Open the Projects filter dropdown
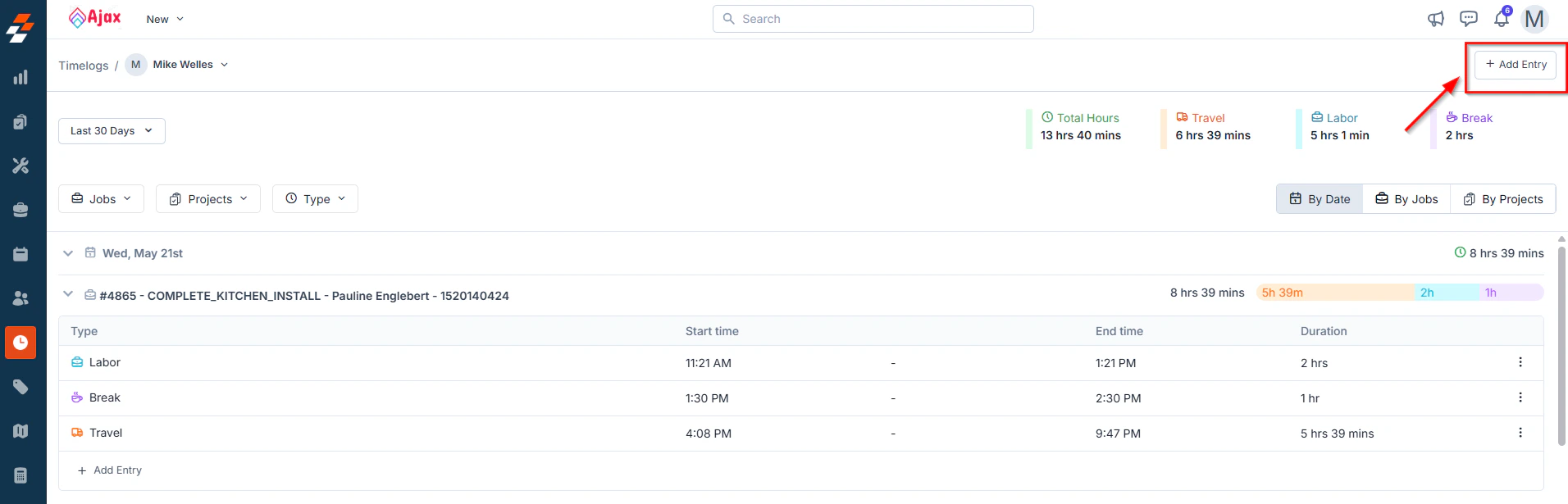This screenshot has width=1568, height=504. pyautogui.click(x=208, y=199)
